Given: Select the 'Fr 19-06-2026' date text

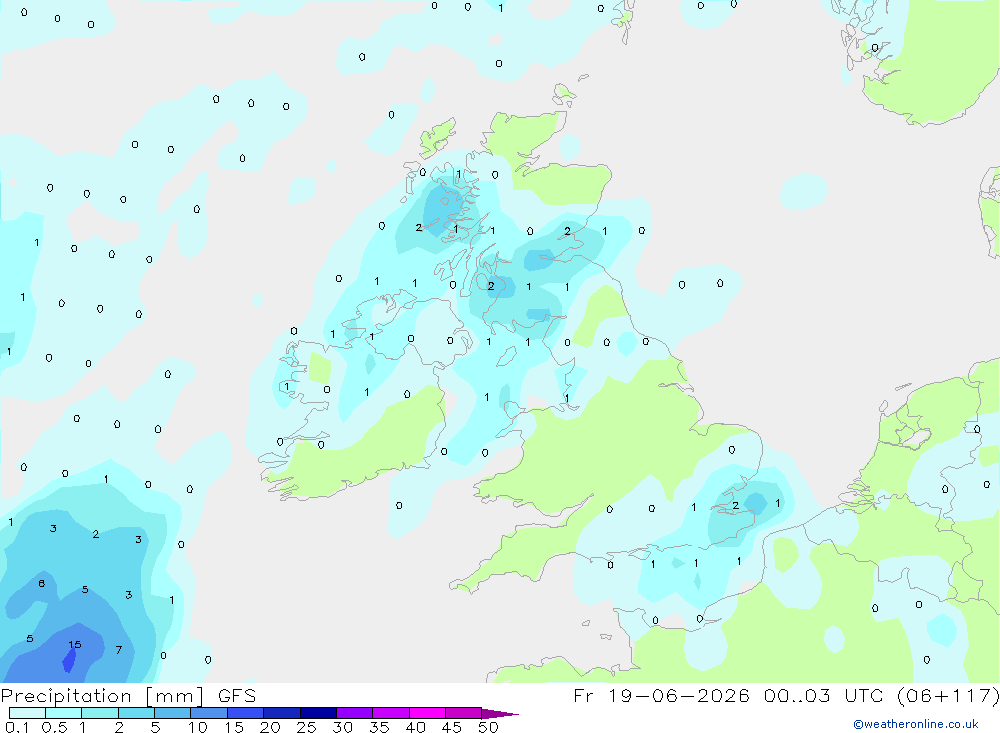Looking at the screenshot, I should (661, 696).
